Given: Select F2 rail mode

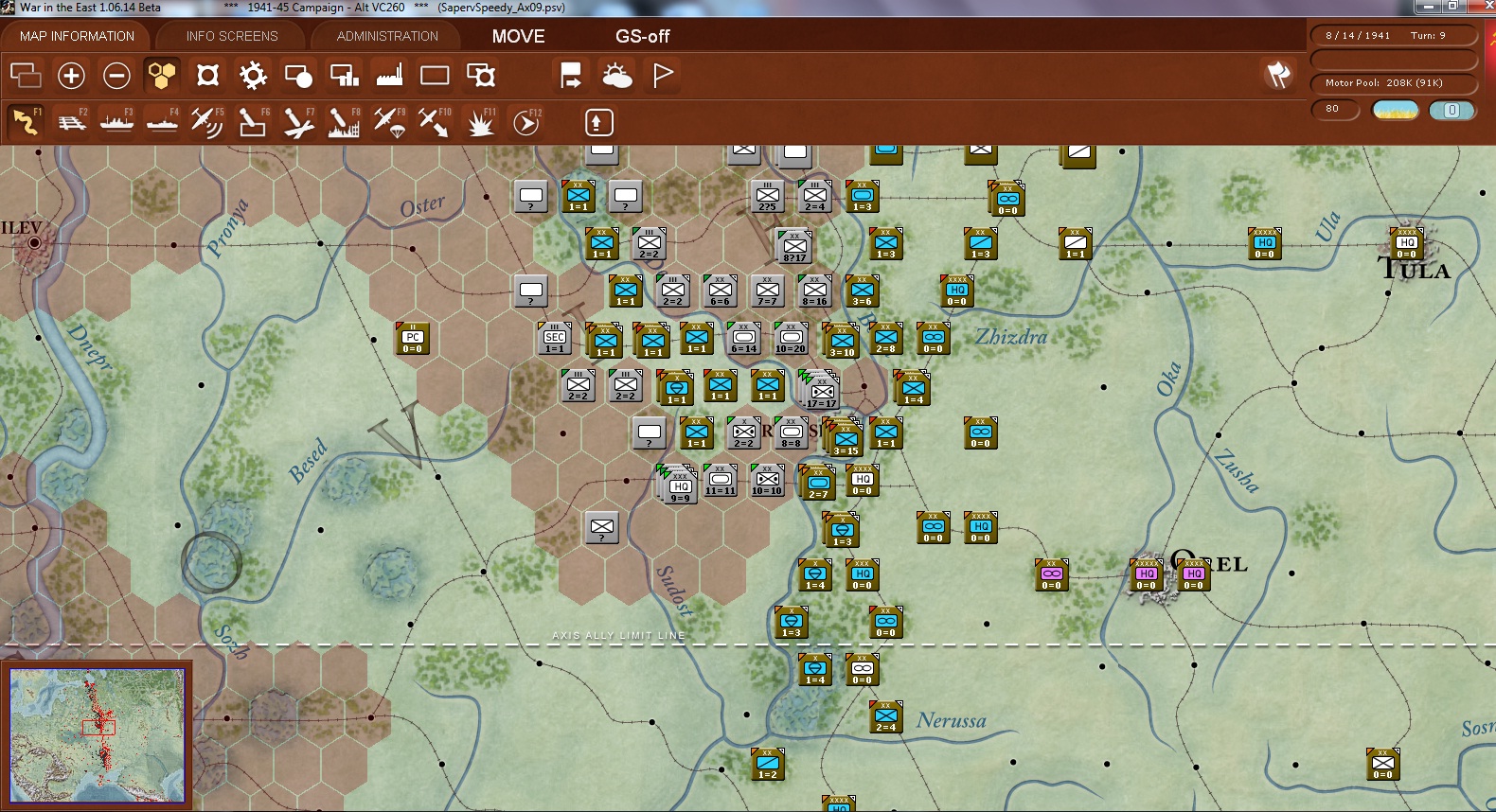Looking at the screenshot, I should point(71,122).
